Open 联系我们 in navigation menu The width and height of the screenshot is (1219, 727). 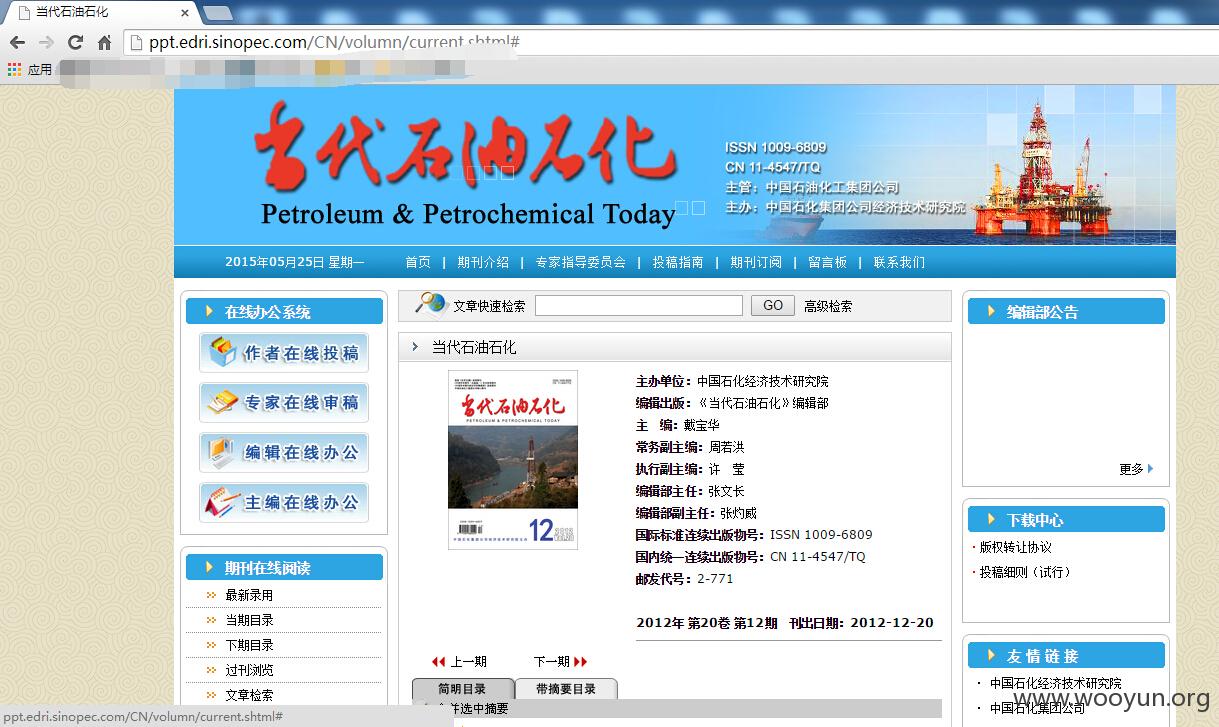(x=899, y=262)
